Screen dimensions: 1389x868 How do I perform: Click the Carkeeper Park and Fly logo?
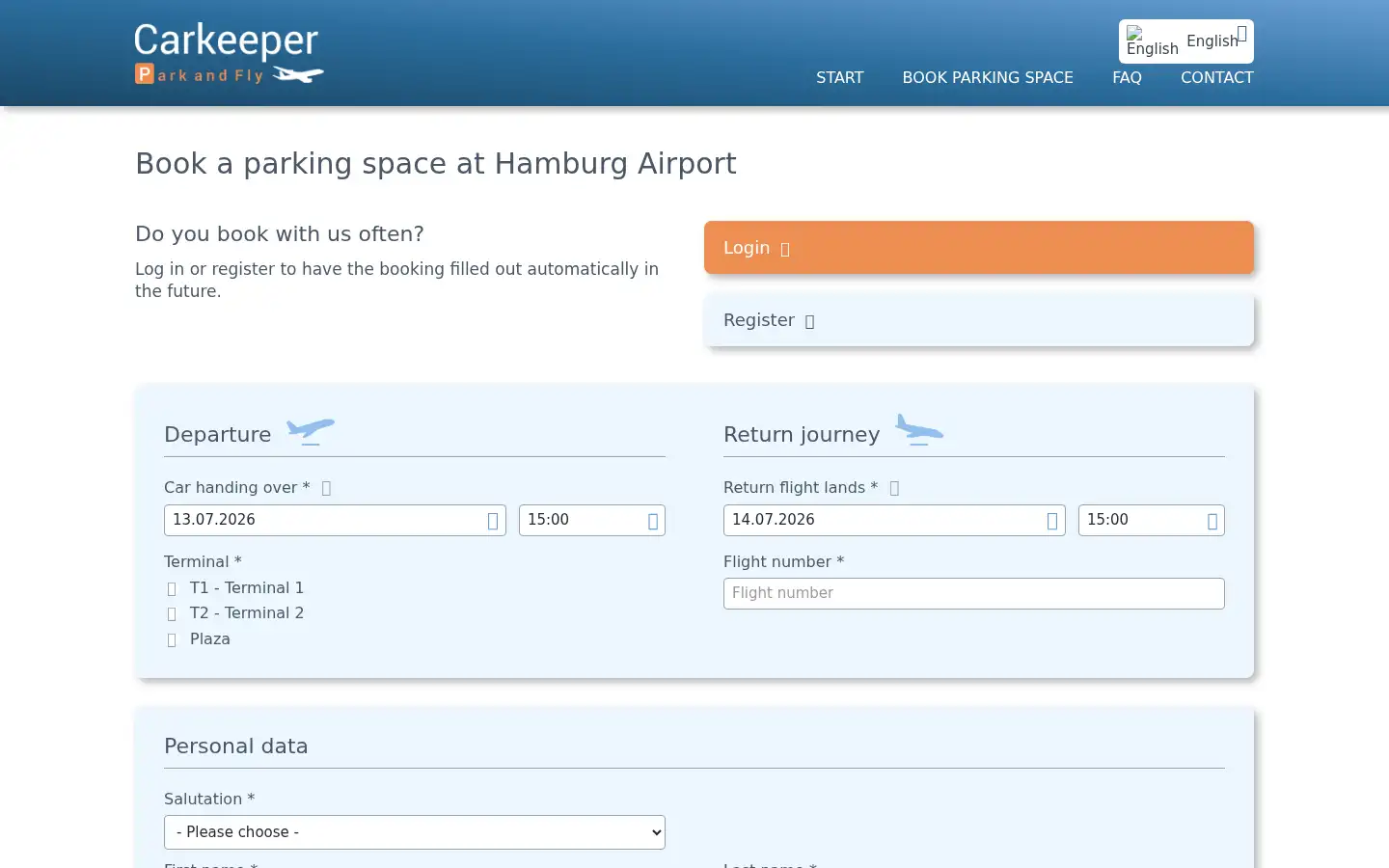tap(230, 53)
